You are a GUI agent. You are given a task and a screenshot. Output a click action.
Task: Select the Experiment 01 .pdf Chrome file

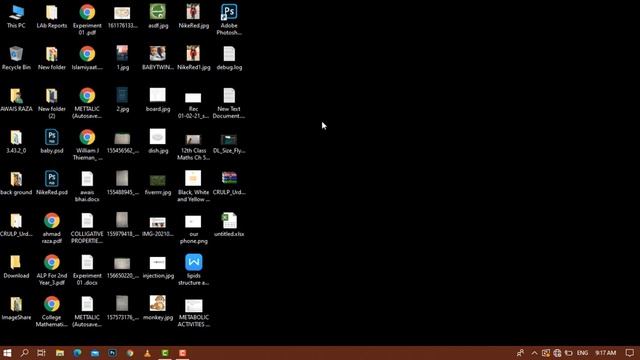(x=87, y=20)
